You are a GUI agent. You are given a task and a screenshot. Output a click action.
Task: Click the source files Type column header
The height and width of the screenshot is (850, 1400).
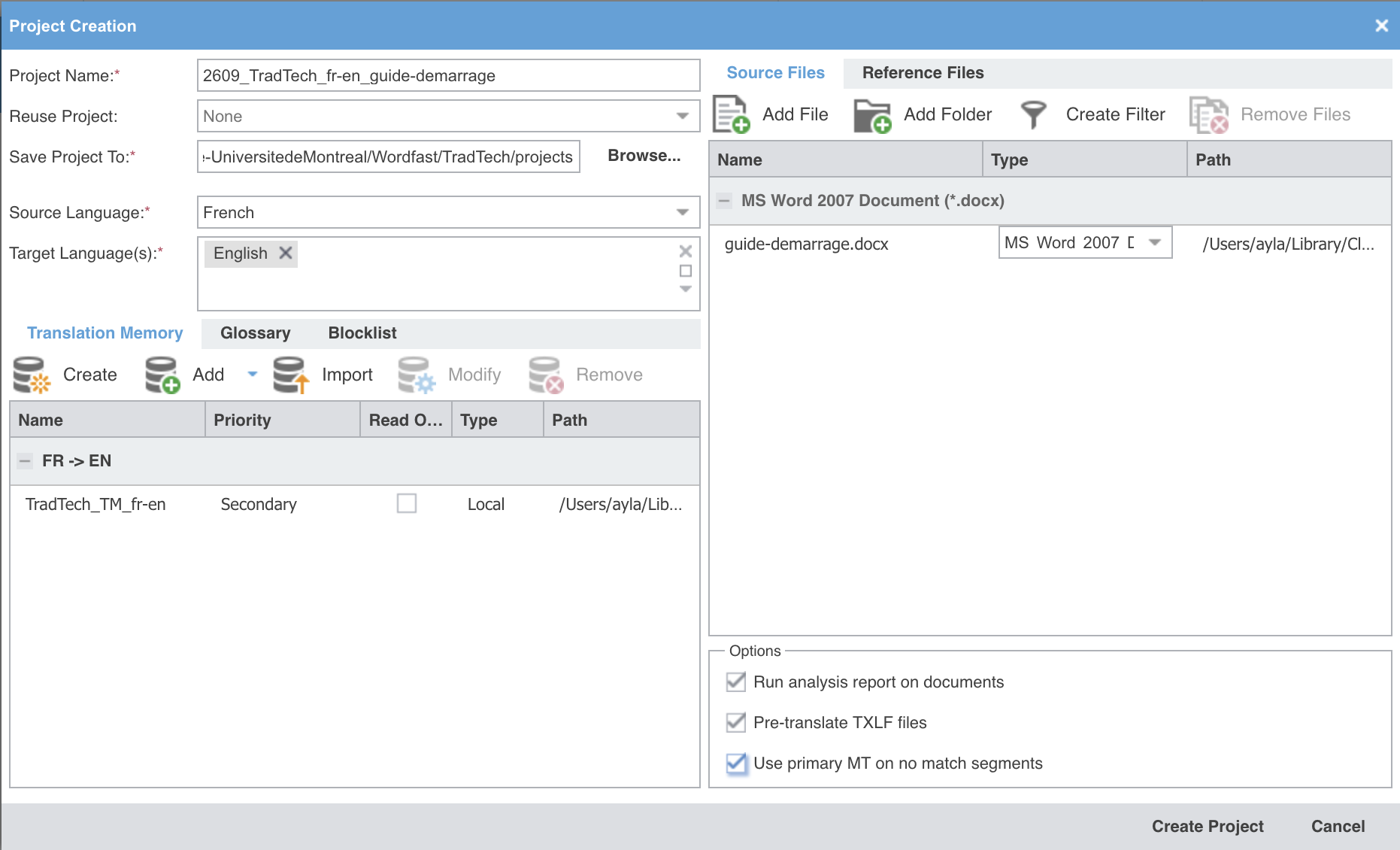click(1084, 159)
